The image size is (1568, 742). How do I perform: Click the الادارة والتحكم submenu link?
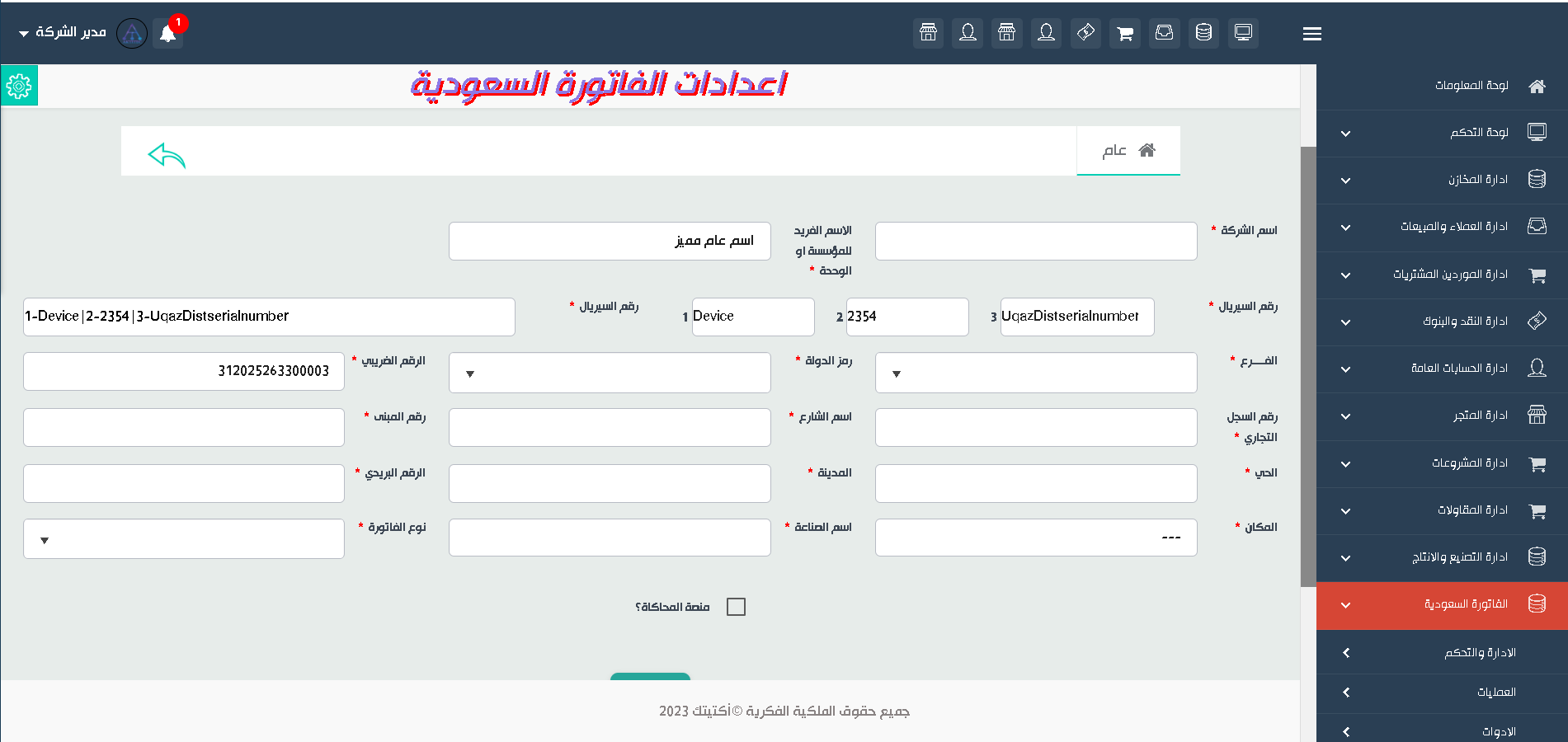tap(1479, 653)
